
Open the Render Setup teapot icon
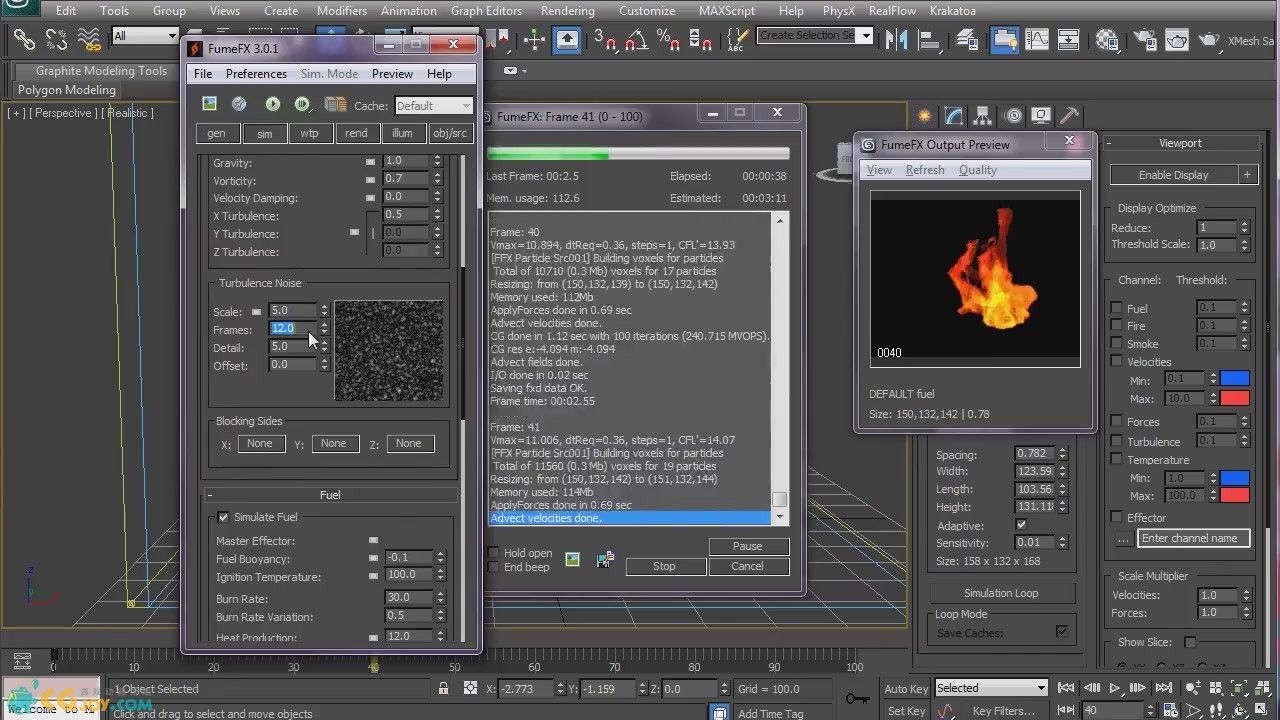1143,39
